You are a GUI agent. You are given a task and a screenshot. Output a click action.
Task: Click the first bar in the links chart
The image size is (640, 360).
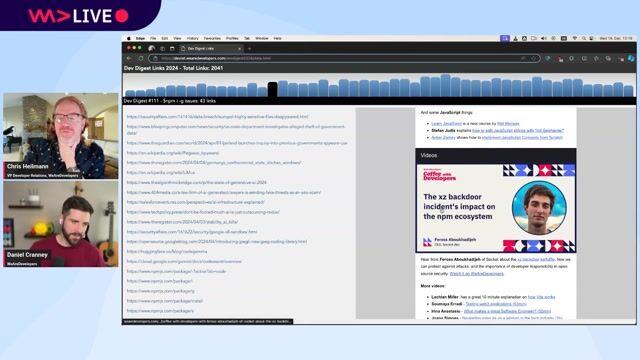pos(130,93)
